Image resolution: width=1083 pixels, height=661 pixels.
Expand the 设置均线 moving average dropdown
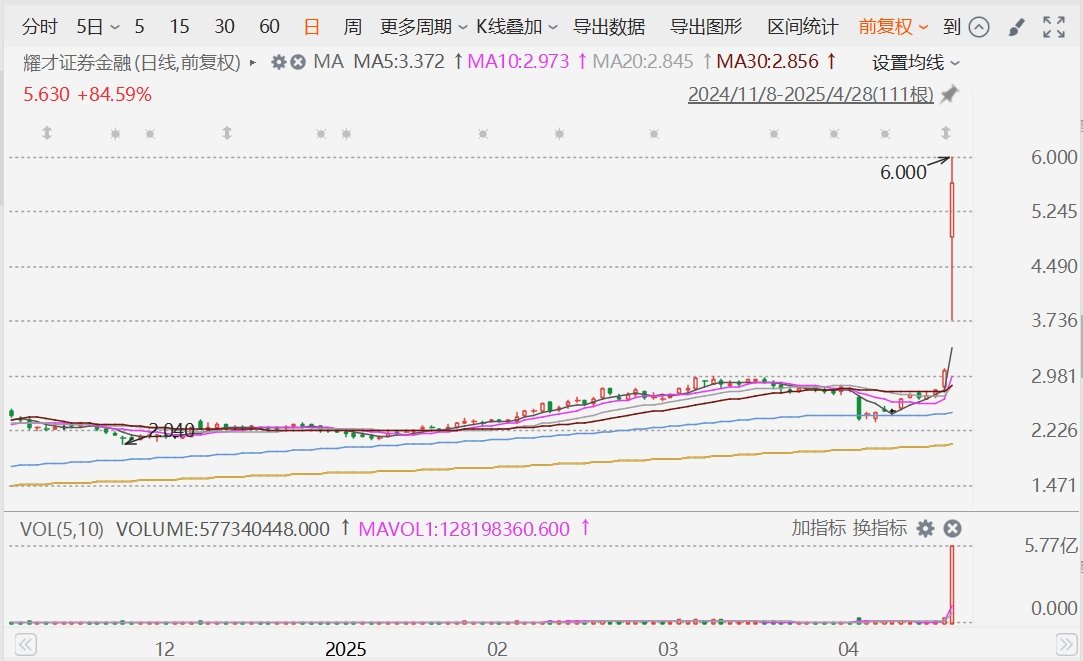tap(915, 63)
